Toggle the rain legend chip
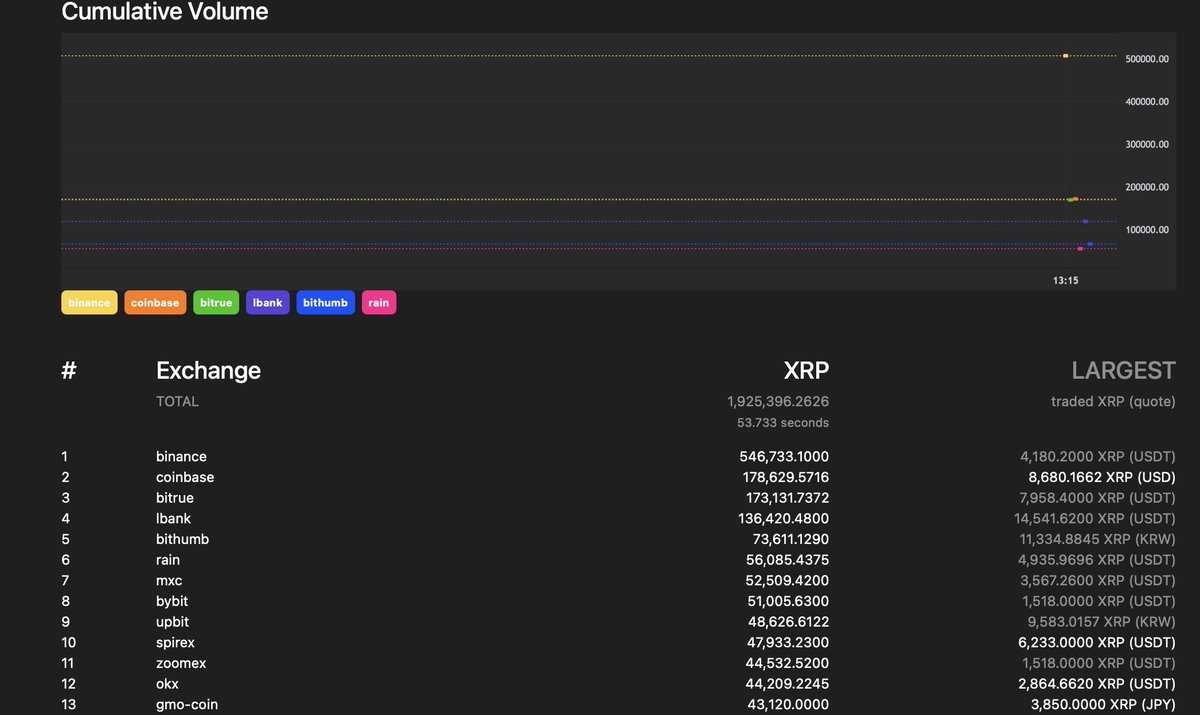The height and width of the screenshot is (715, 1200). (x=379, y=303)
